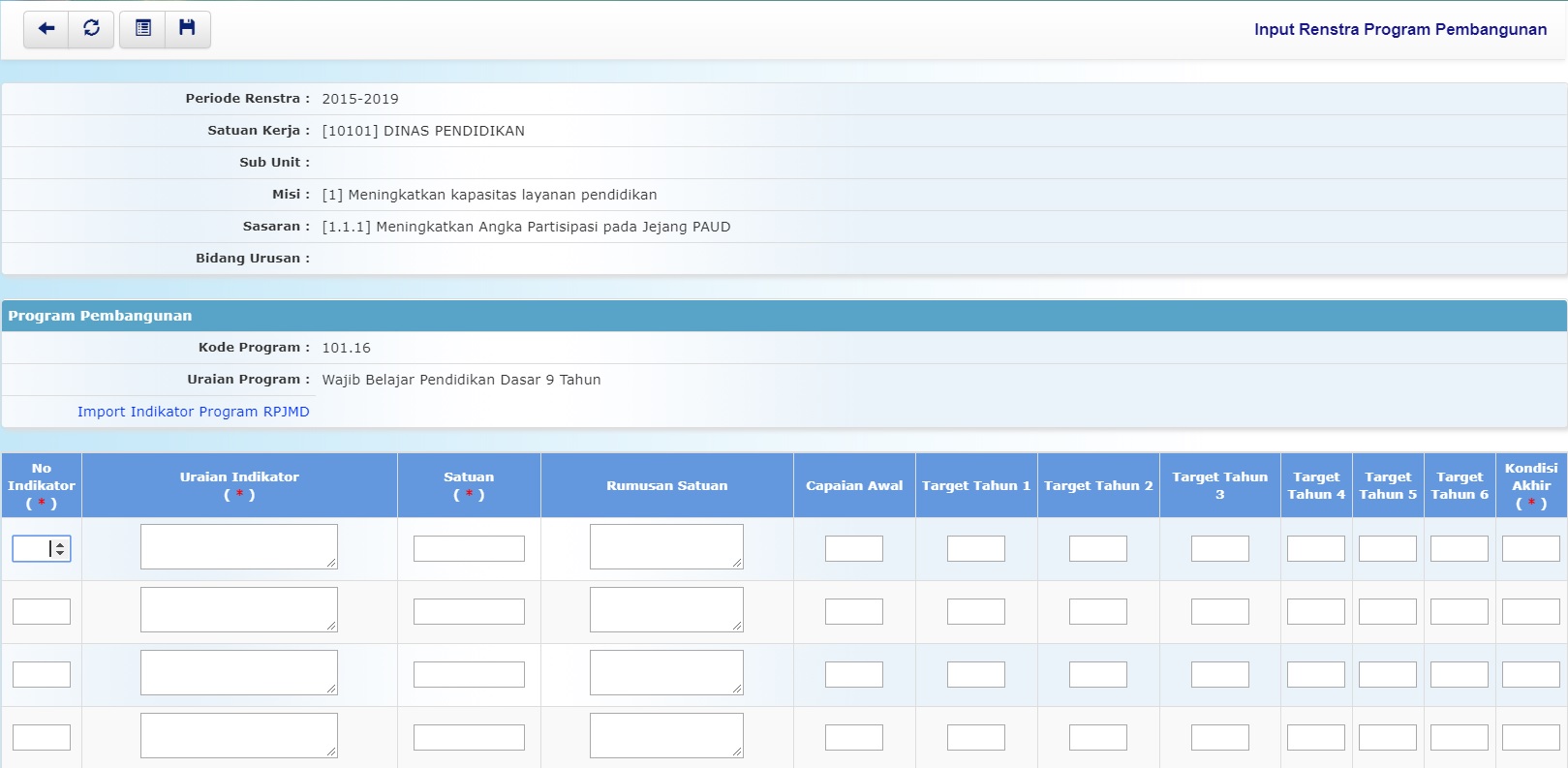
Task: Click the Satuan field in second row
Action: [469, 611]
